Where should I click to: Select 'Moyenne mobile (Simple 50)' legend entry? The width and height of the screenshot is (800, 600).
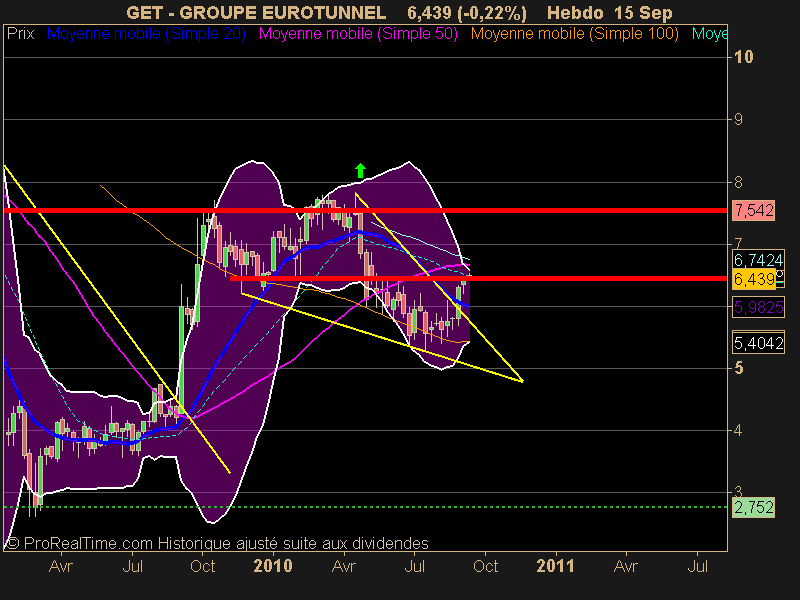click(358, 34)
